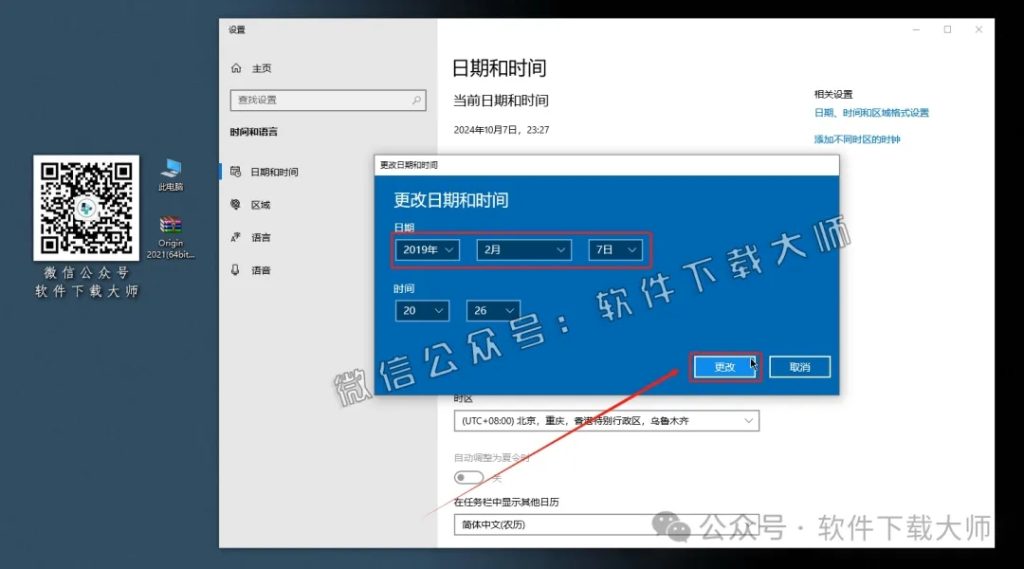This screenshot has width=1024, height=569.
Task: Open 区域 settings page
Action: pyautogui.click(x=261, y=204)
